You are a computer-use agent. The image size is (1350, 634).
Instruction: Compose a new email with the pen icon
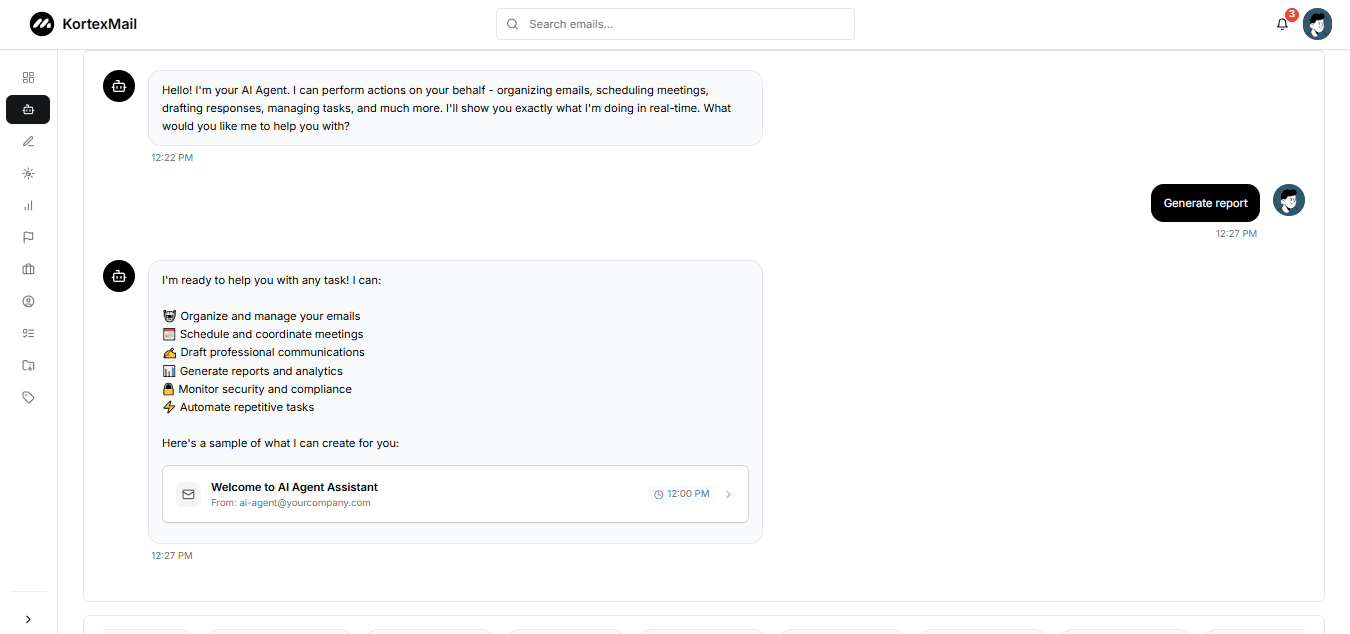point(27,141)
